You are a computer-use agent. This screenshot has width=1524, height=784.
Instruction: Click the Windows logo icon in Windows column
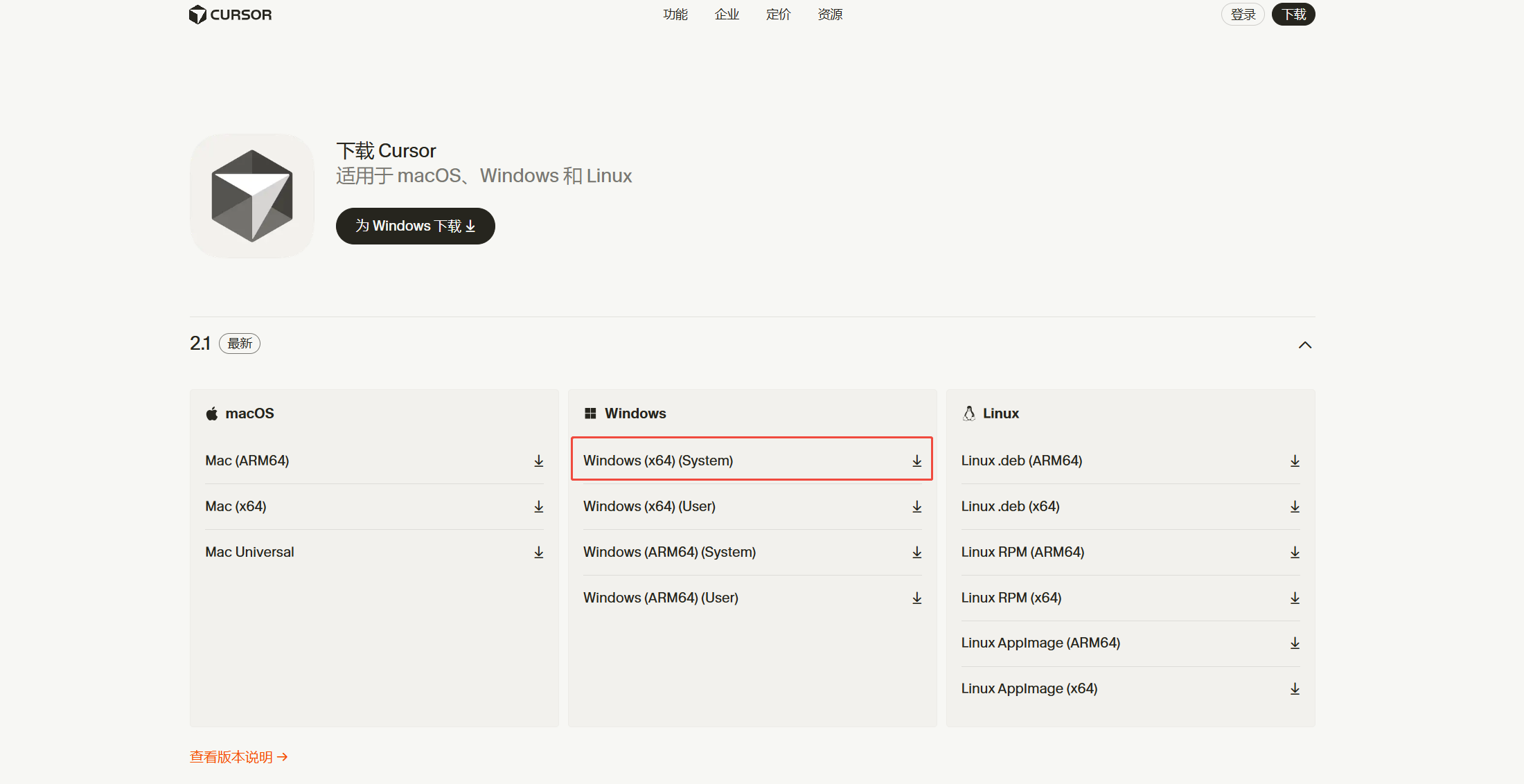point(590,413)
